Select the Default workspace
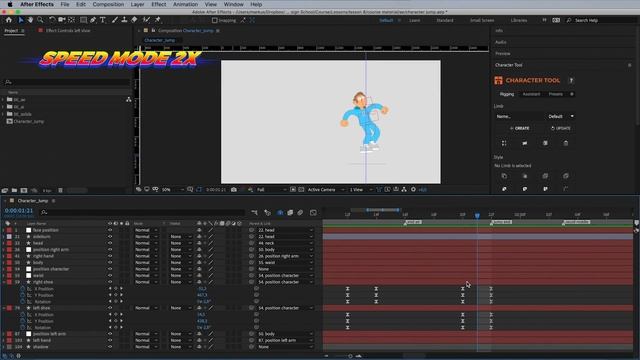The width and height of the screenshot is (640, 360). [386, 20]
